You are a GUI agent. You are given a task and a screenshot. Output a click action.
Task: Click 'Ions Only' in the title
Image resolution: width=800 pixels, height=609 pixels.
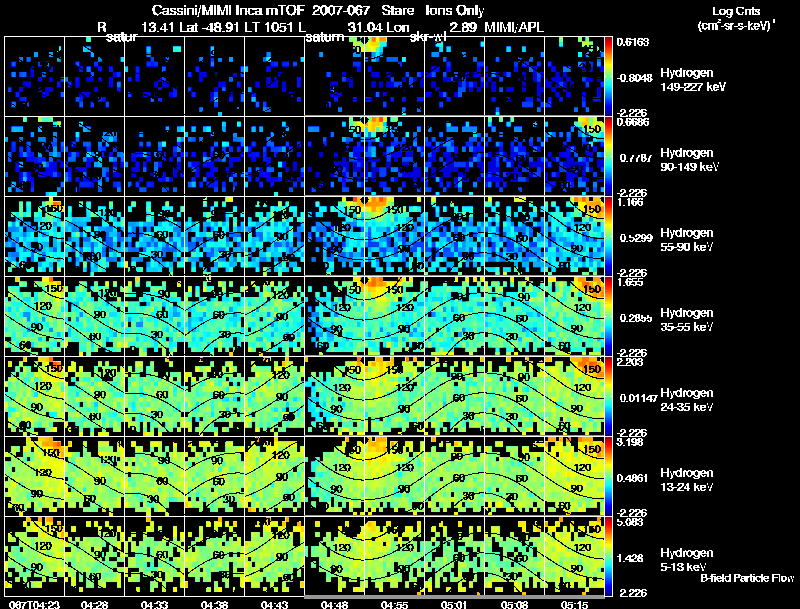(455, 10)
